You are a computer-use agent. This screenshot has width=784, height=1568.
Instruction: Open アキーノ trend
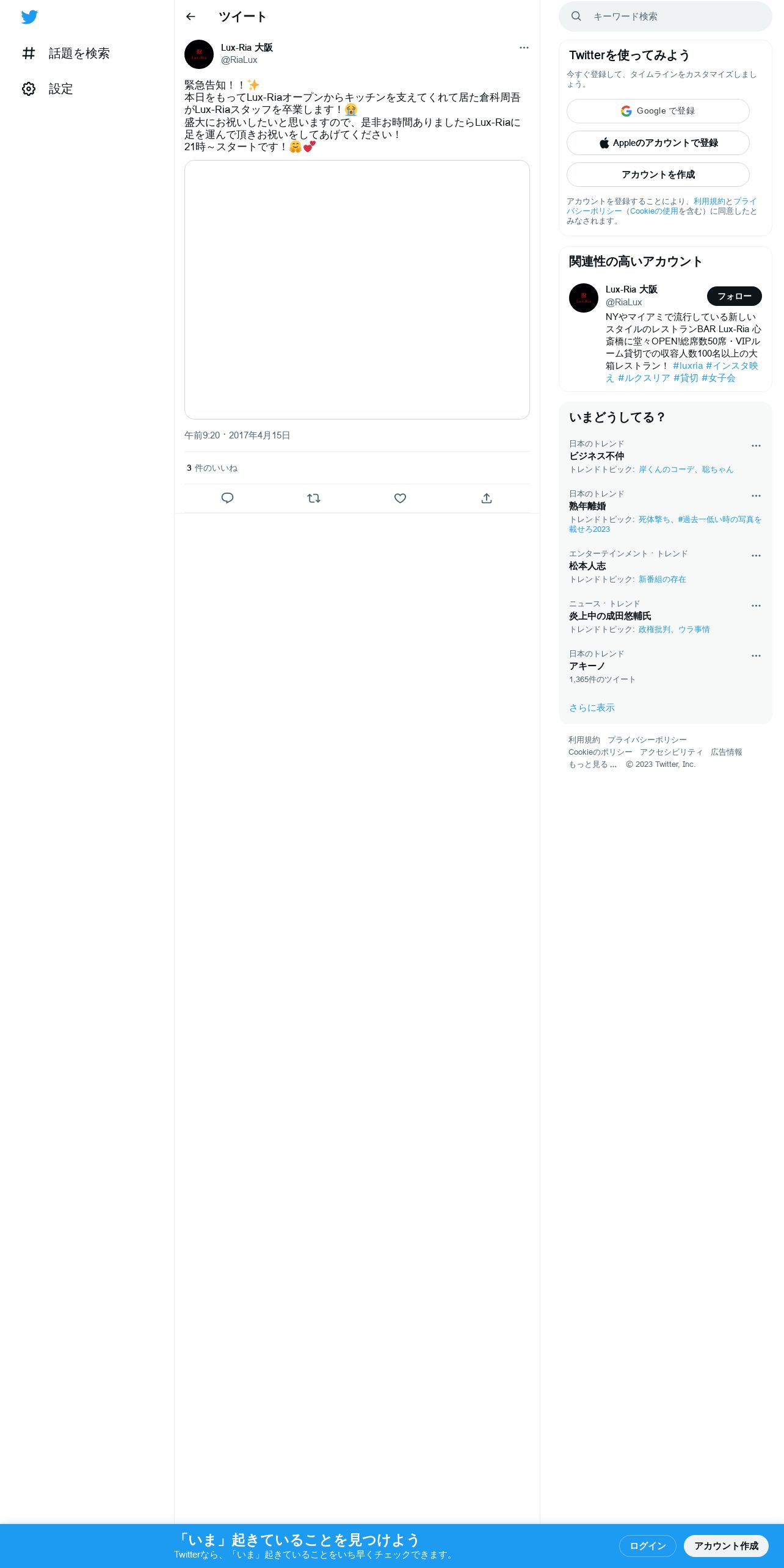click(587, 666)
